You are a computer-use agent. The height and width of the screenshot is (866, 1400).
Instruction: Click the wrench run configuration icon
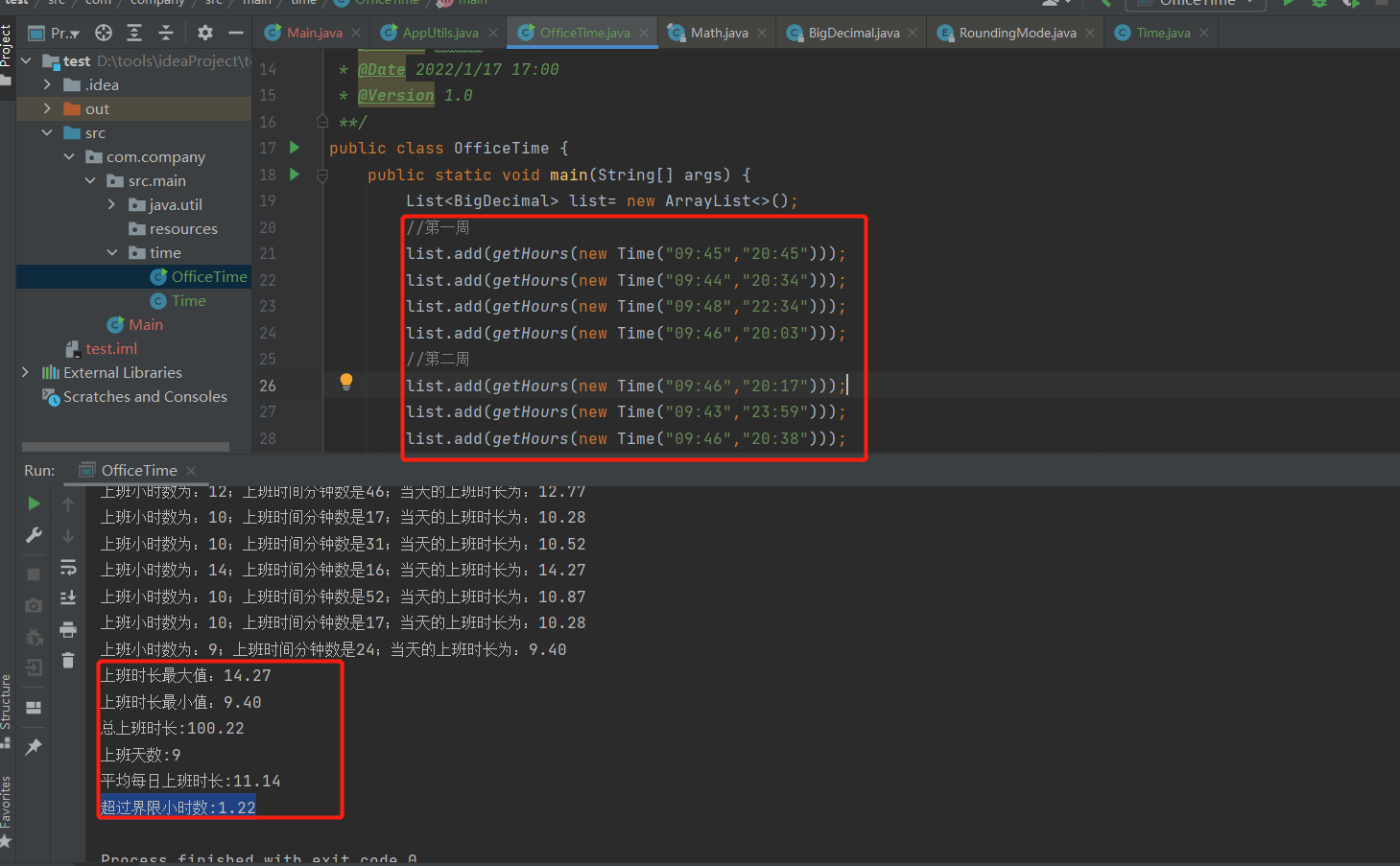pos(34,535)
